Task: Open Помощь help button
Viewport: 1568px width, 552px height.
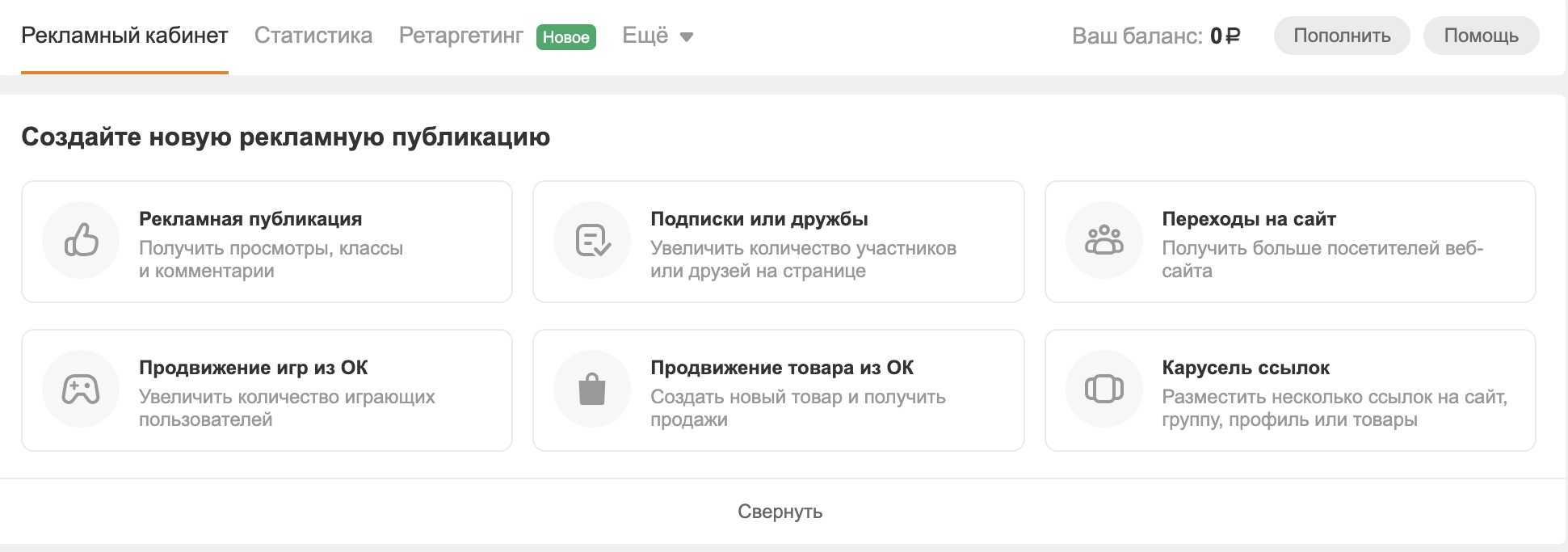Action: 1481,36
